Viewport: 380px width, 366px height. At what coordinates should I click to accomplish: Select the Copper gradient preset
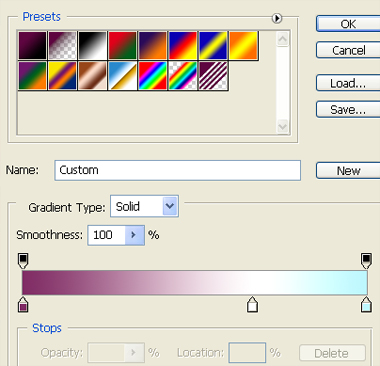pos(92,76)
